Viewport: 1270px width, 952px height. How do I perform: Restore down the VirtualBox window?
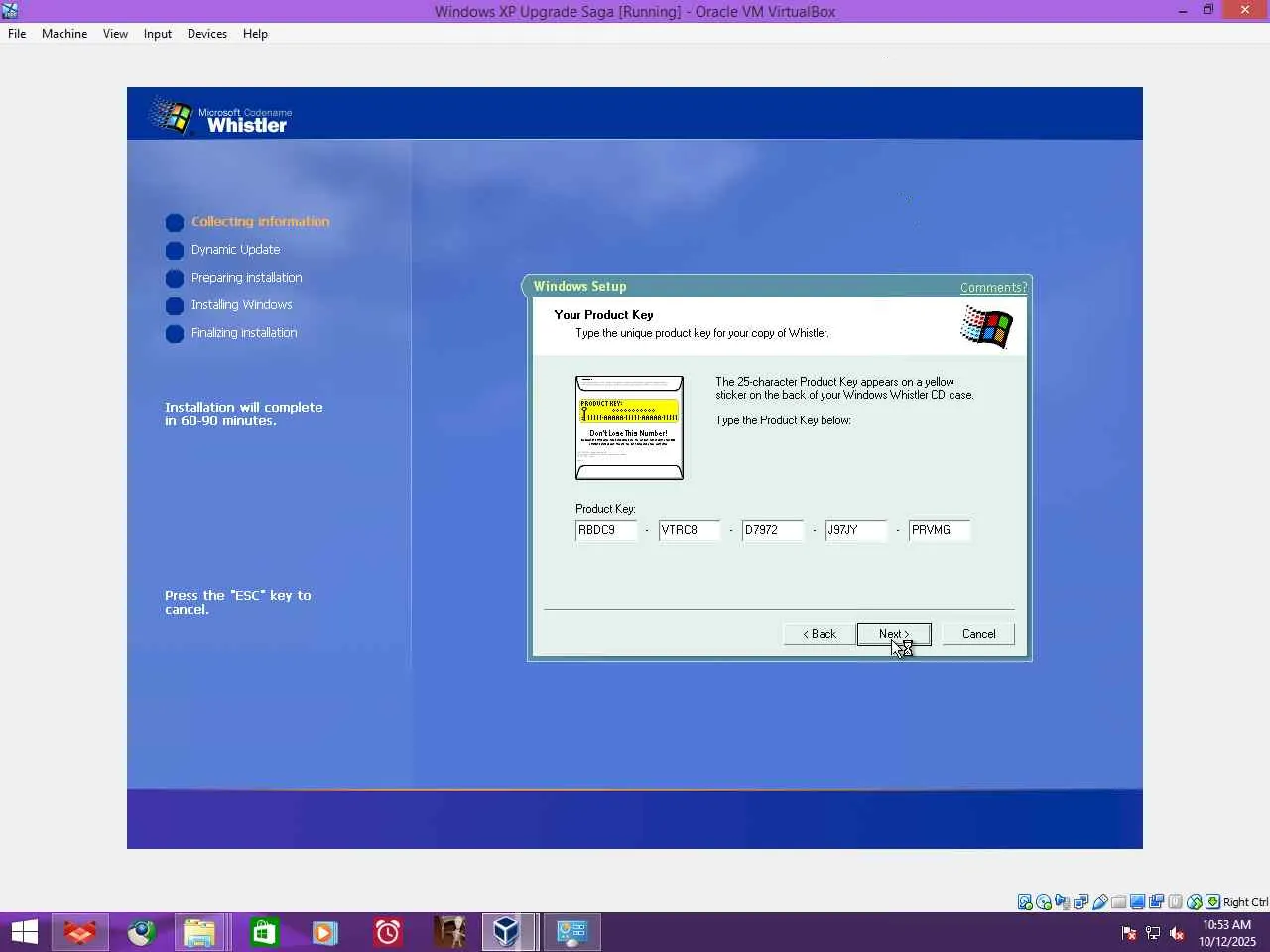[x=1208, y=10]
